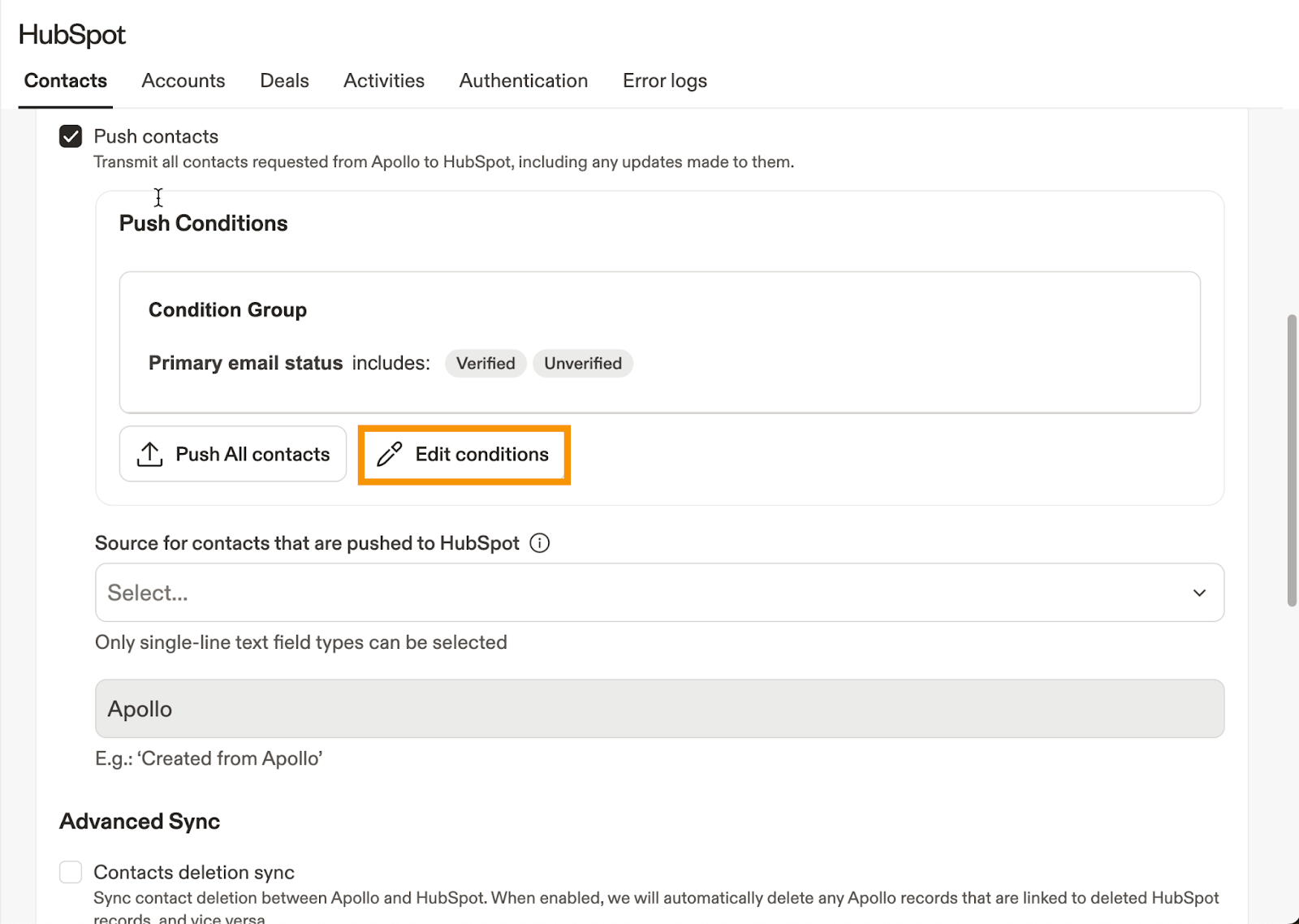Screen dimensions: 1299x924
Task: Click the chevron arrow on source dropdown
Action: point(1198,593)
